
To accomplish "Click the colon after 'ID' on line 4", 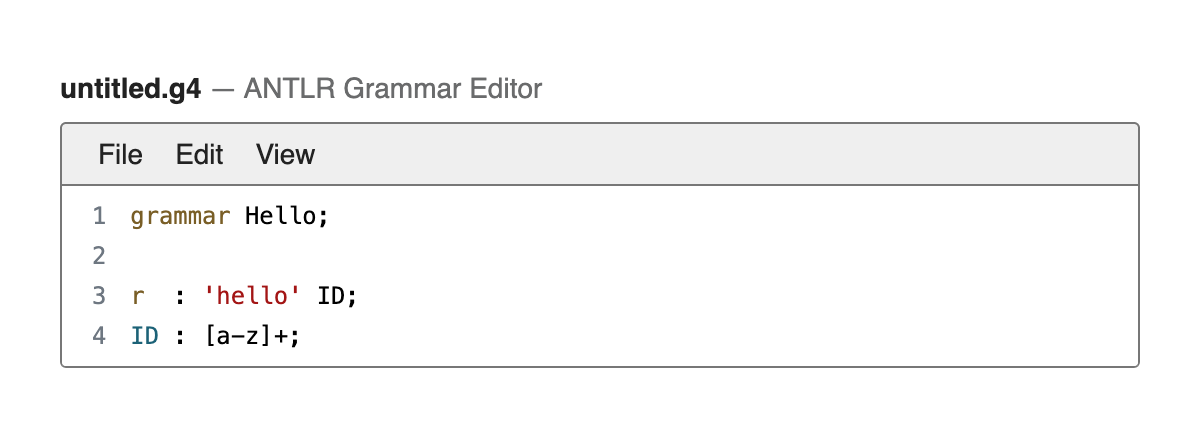I will (180, 337).
